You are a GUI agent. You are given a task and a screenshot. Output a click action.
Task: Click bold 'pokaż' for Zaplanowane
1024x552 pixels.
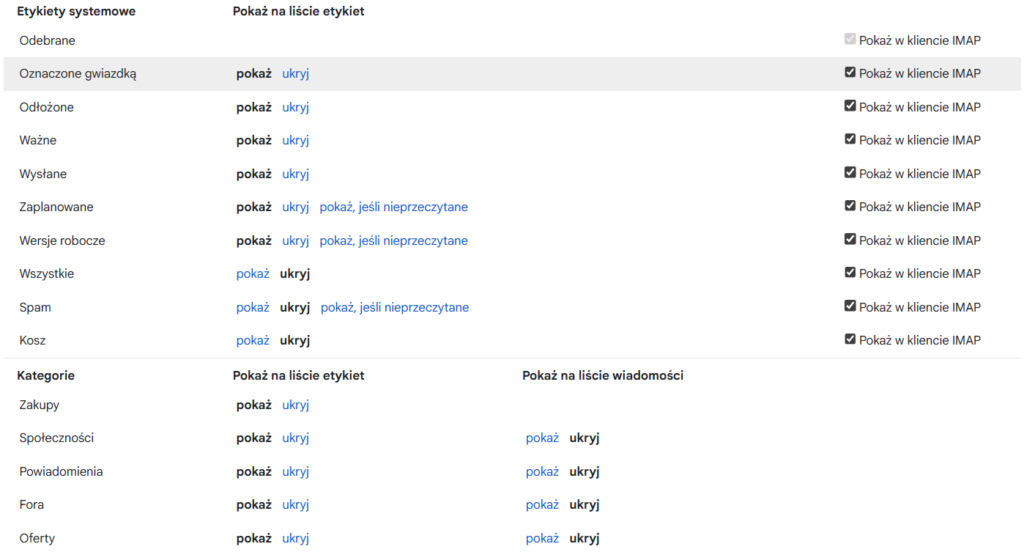[253, 207]
